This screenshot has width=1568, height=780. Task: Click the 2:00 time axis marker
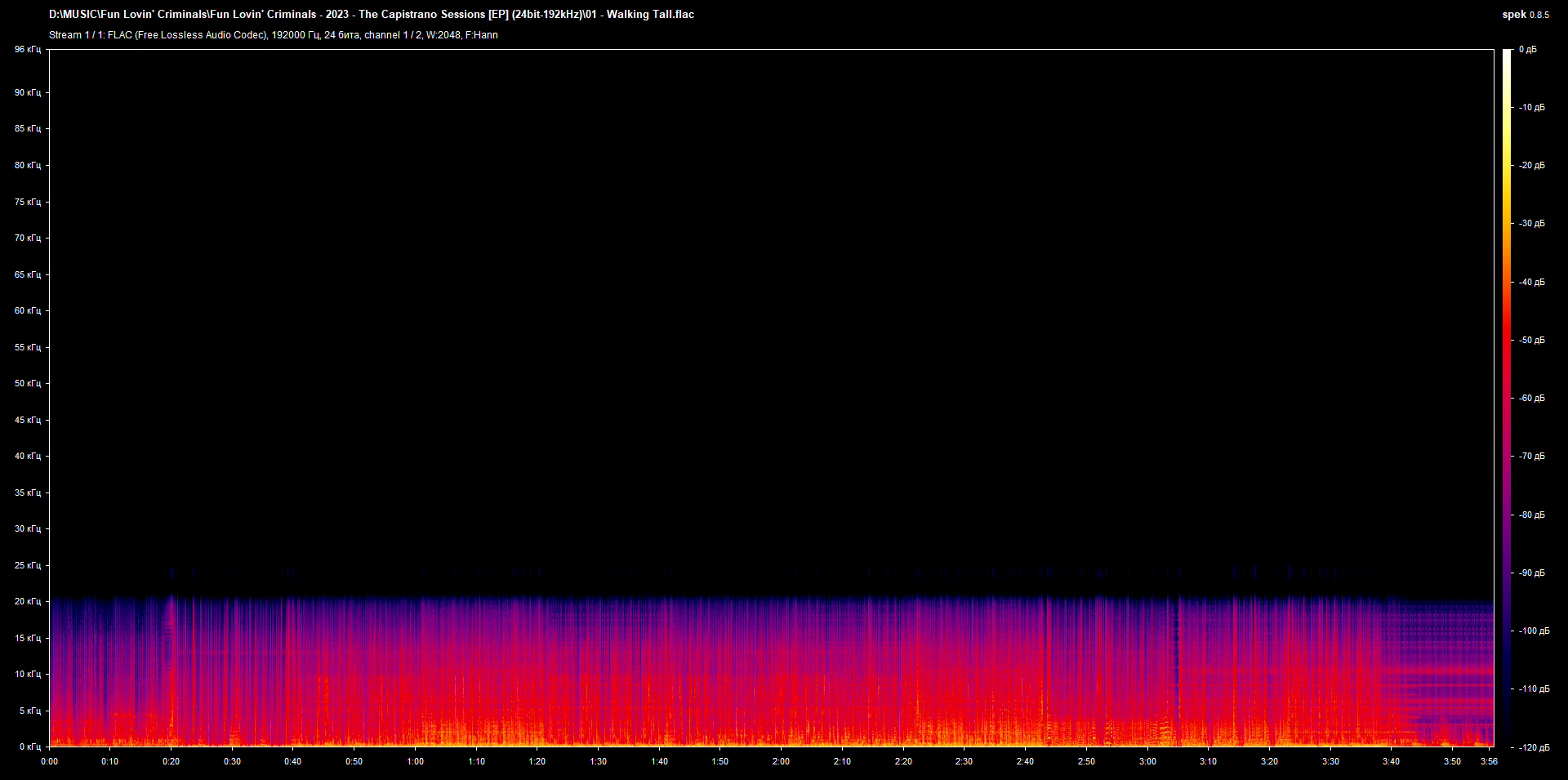click(781, 761)
